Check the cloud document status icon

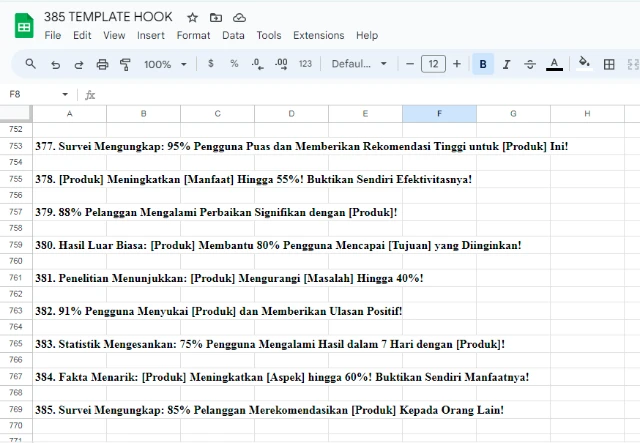[239, 17]
